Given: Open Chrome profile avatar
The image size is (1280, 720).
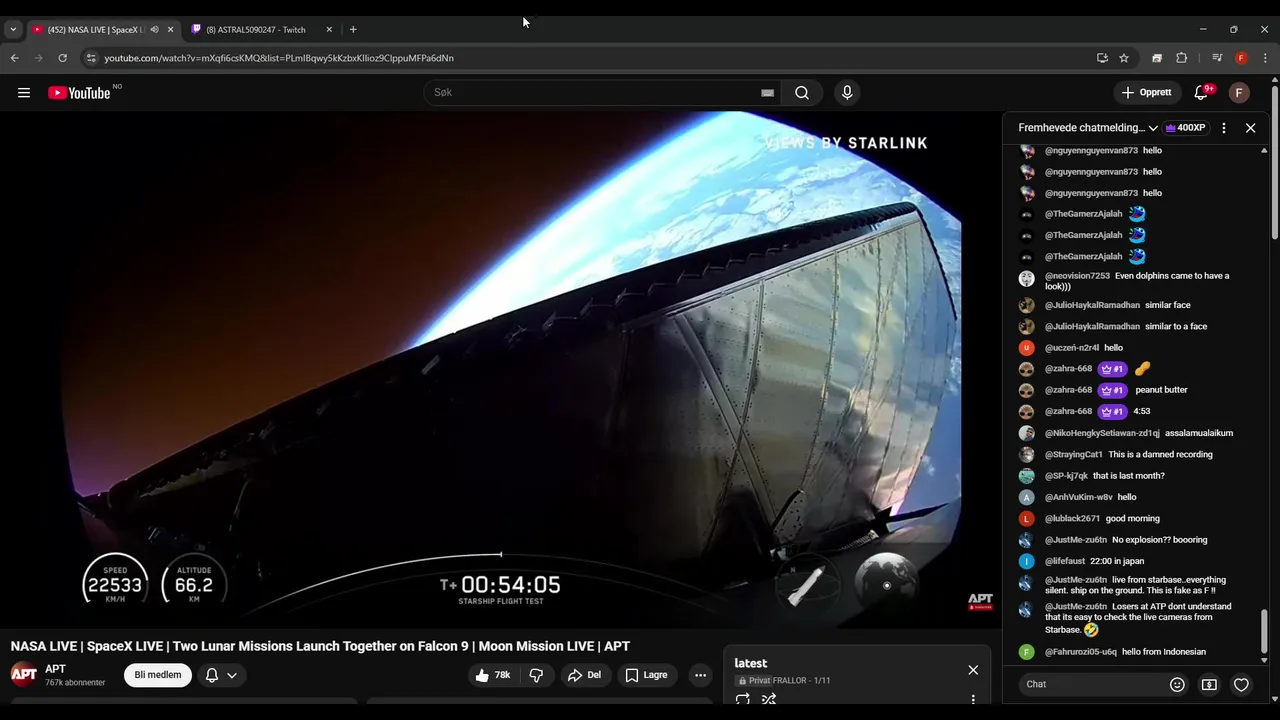Looking at the screenshot, I should tap(1241, 58).
